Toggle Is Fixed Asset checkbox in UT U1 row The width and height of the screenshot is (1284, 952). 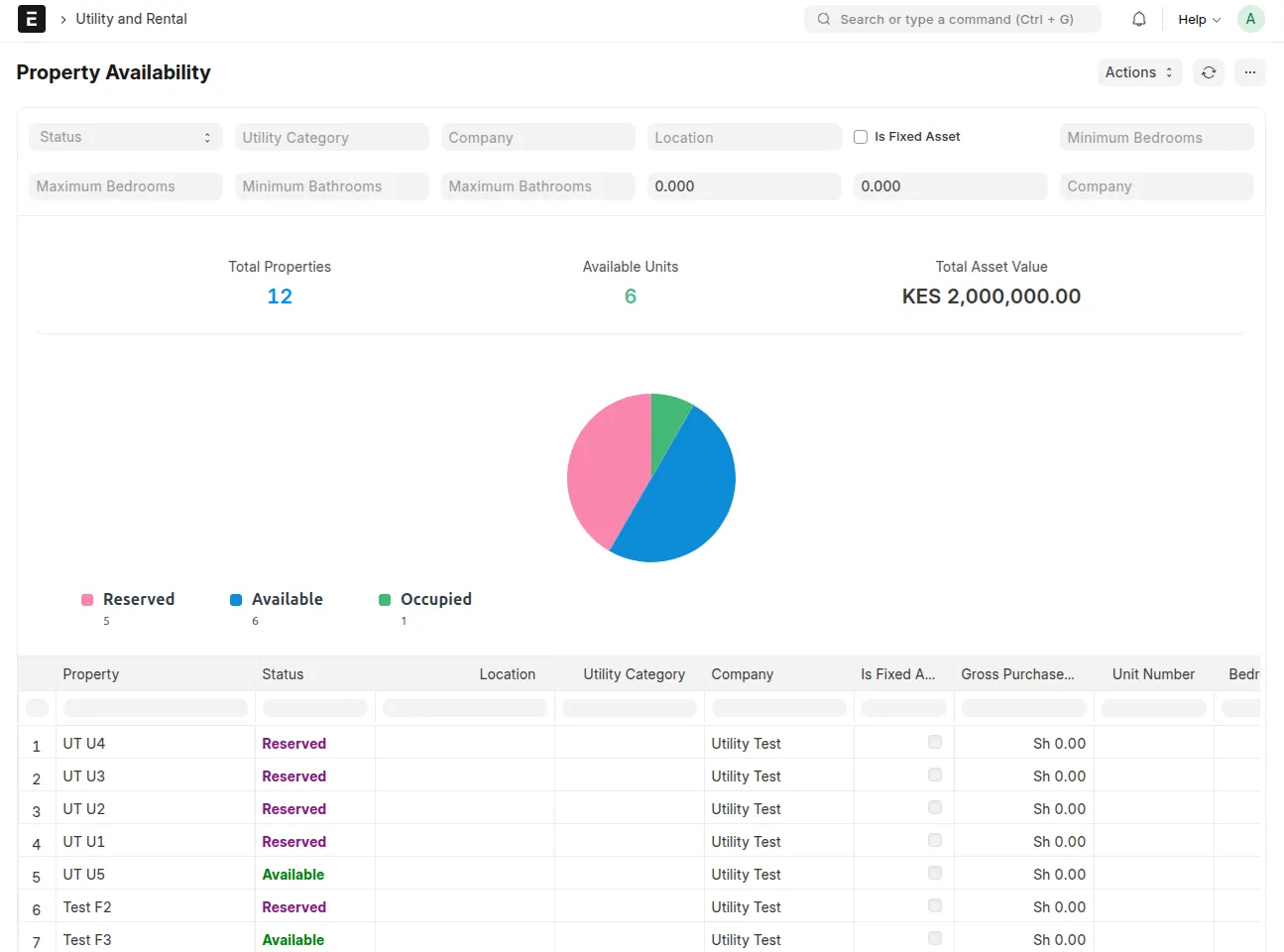point(935,840)
